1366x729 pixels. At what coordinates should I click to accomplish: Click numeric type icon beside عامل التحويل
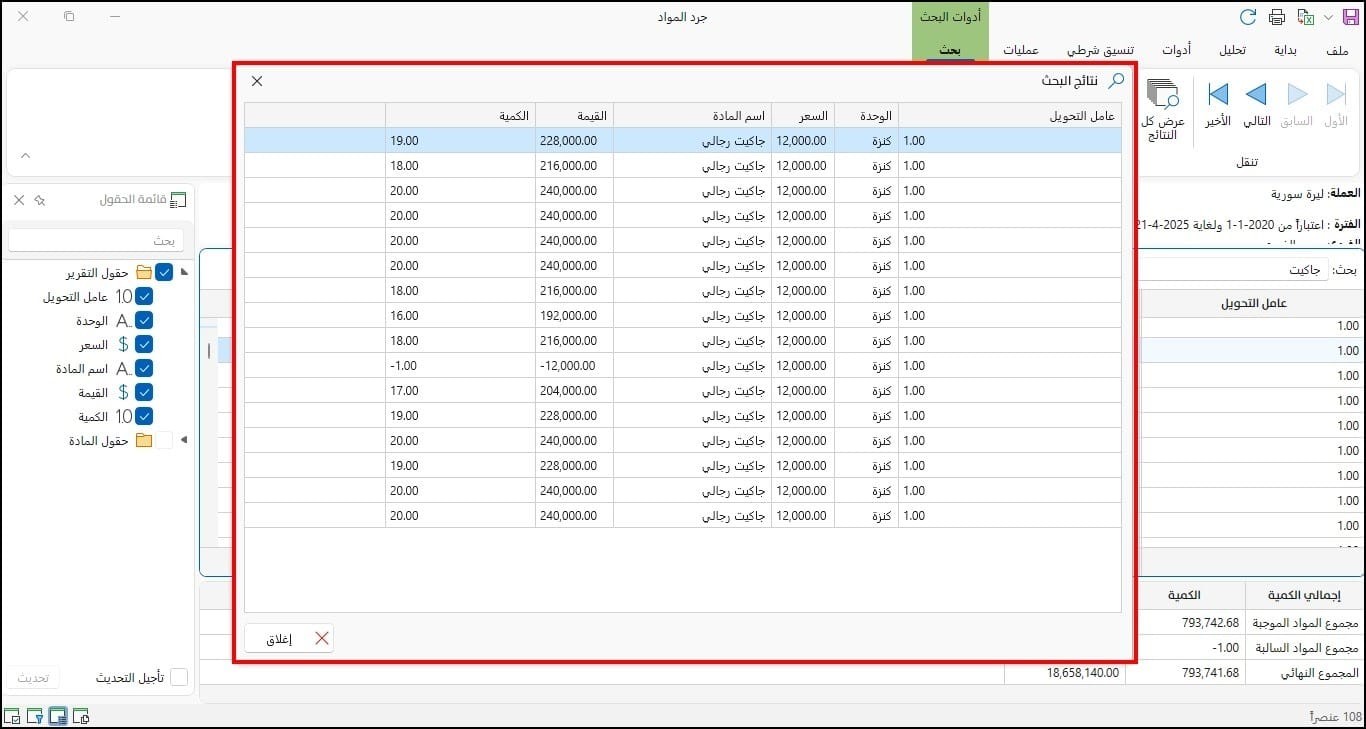click(124, 296)
